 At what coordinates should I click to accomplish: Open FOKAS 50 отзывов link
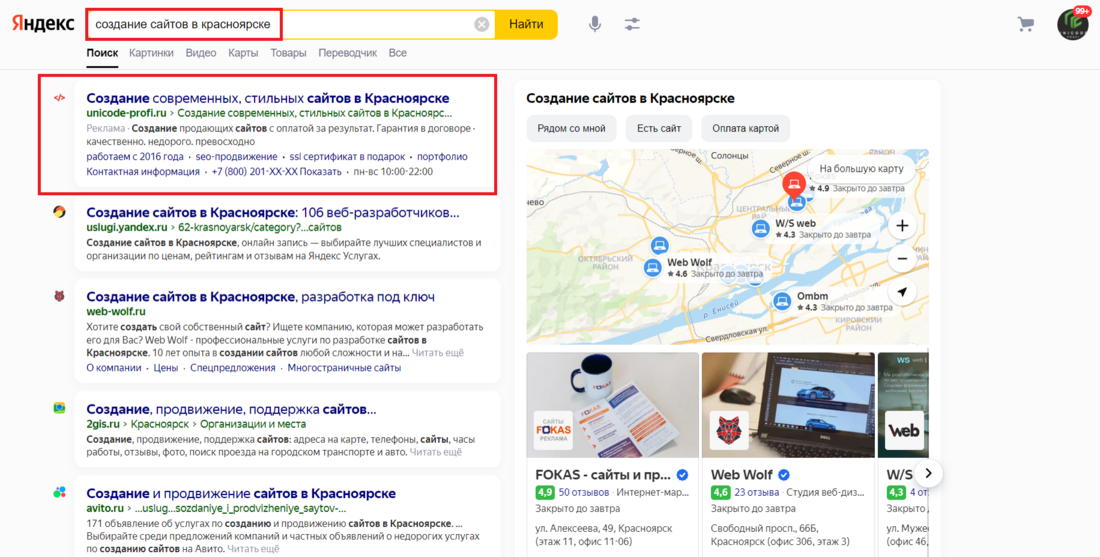tap(582, 492)
